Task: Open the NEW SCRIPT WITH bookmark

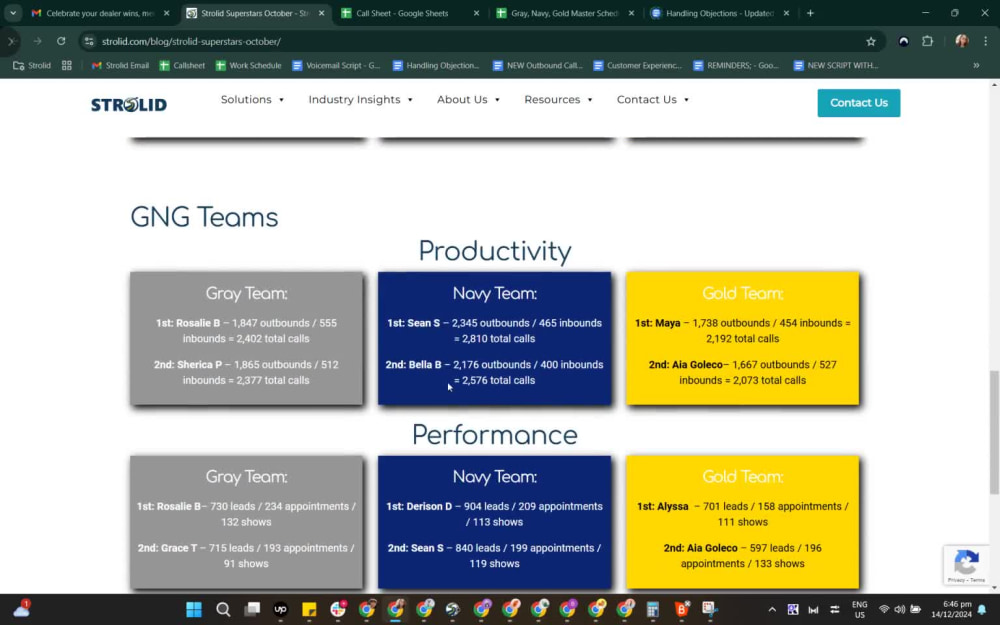Action: 836,65
